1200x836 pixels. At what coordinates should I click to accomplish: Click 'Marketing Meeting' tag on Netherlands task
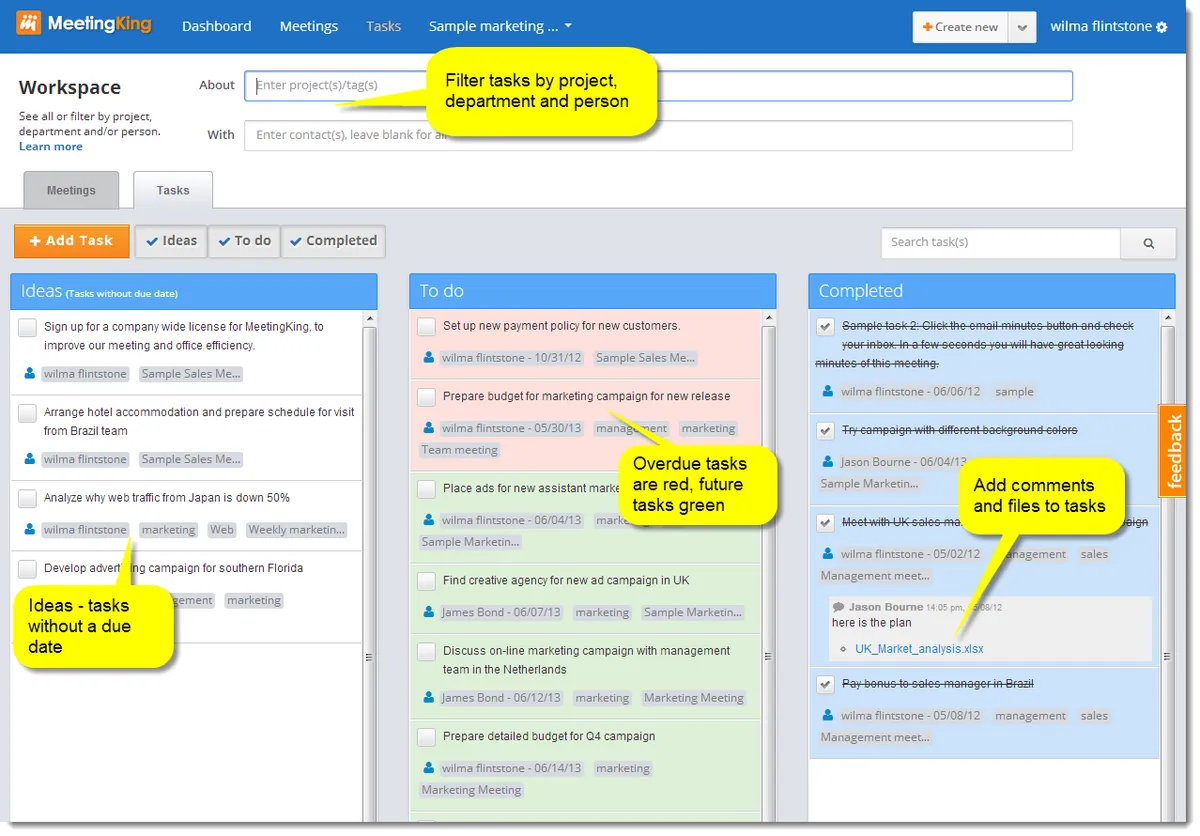(x=694, y=698)
